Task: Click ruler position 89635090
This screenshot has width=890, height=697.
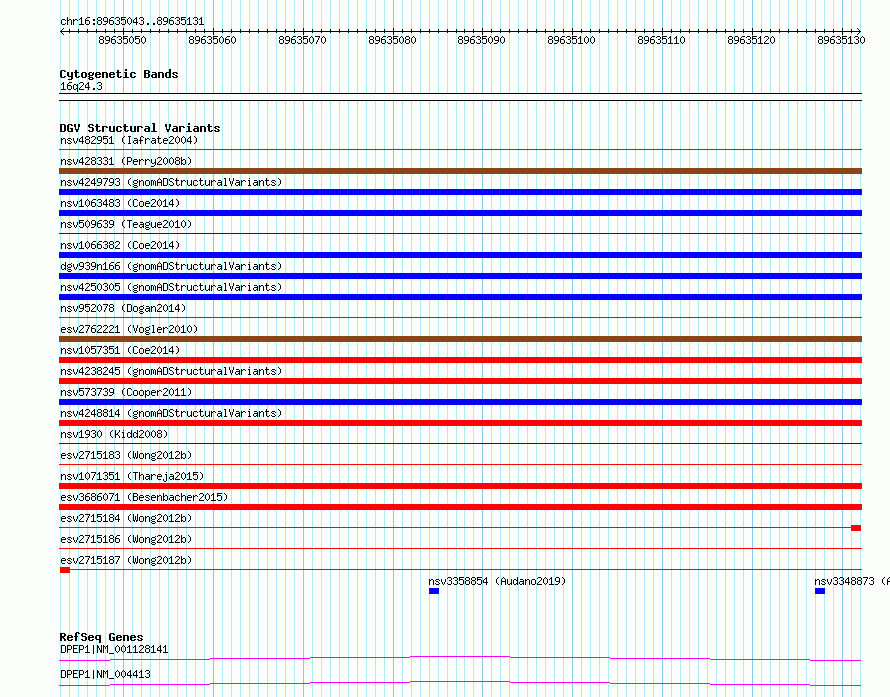Action: 481,40
